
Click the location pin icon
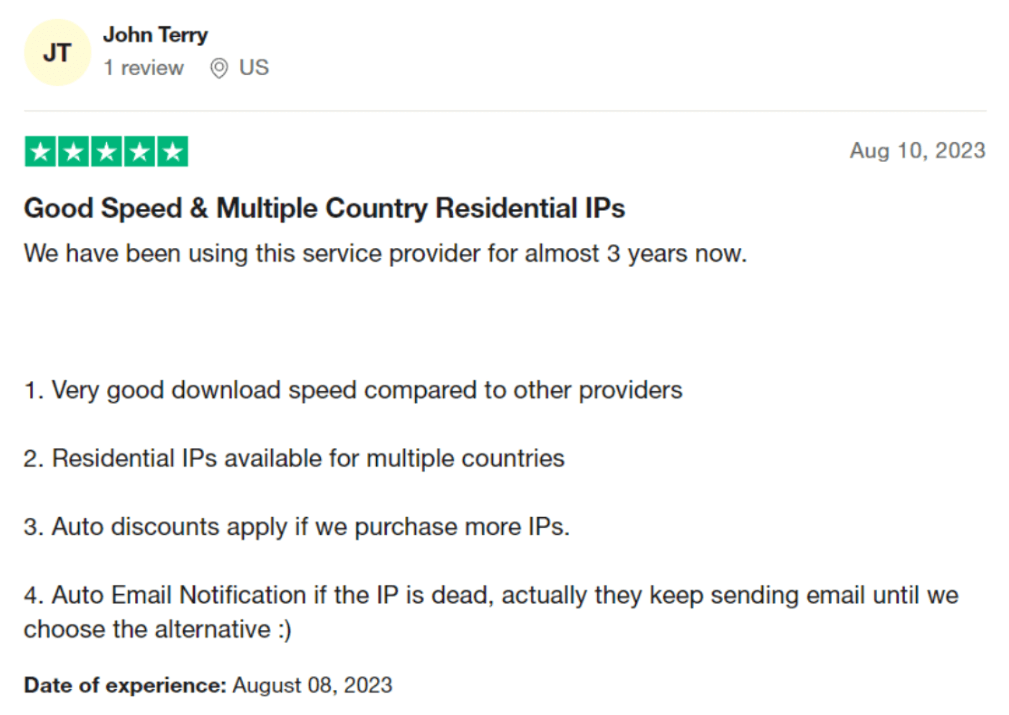tap(219, 68)
